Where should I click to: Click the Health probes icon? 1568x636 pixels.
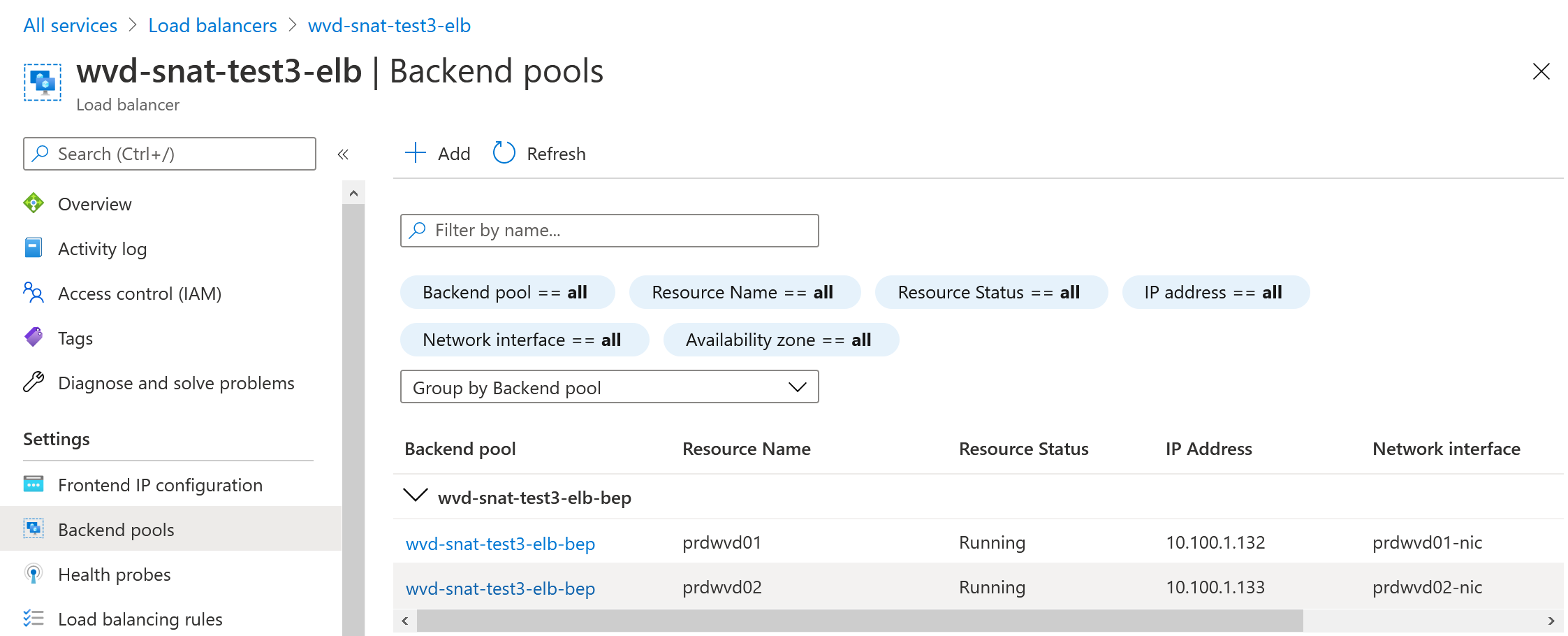pyautogui.click(x=34, y=574)
